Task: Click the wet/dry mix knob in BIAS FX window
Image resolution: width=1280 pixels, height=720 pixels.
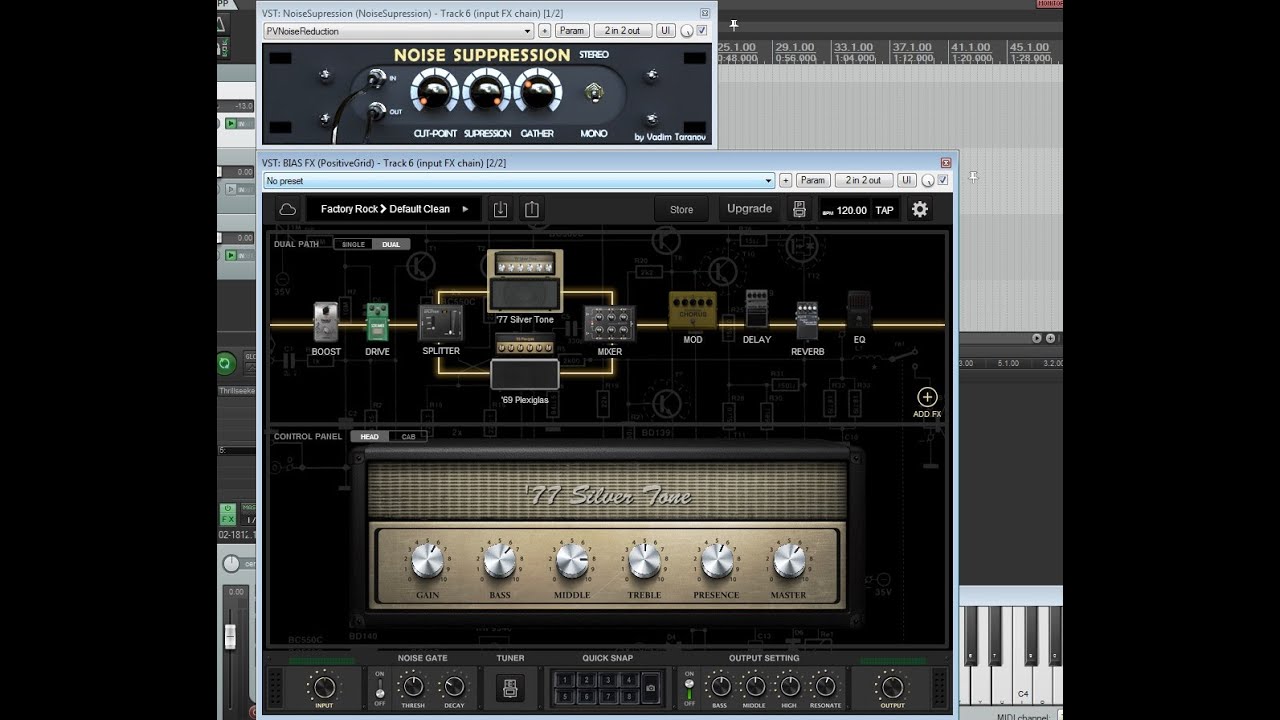Action: click(x=927, y=181)
